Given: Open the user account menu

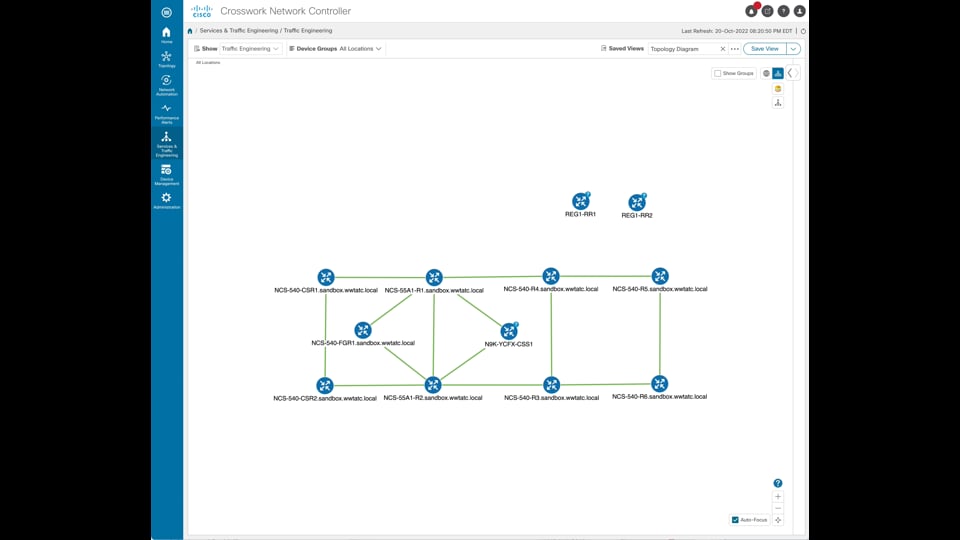Looking at the screenshot, I should (x=800, y=11).
